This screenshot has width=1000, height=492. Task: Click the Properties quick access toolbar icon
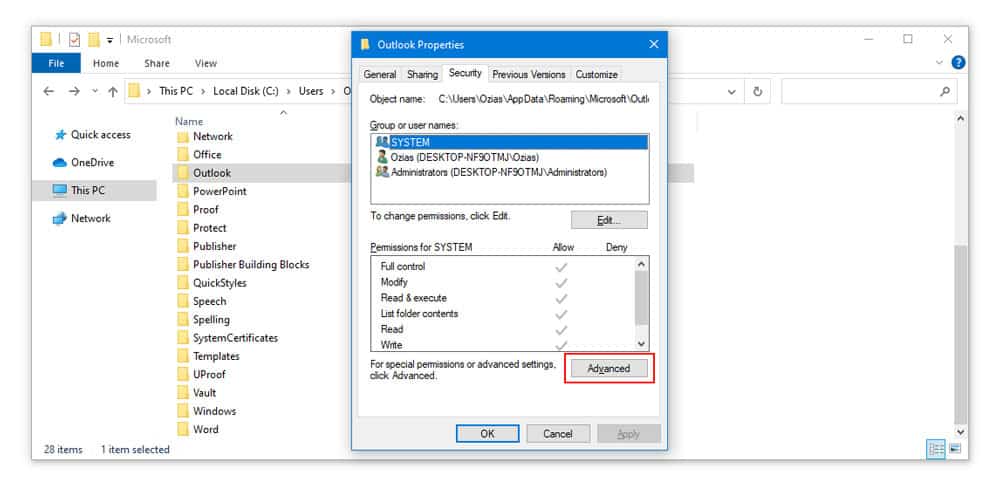(x=74, y=40)
